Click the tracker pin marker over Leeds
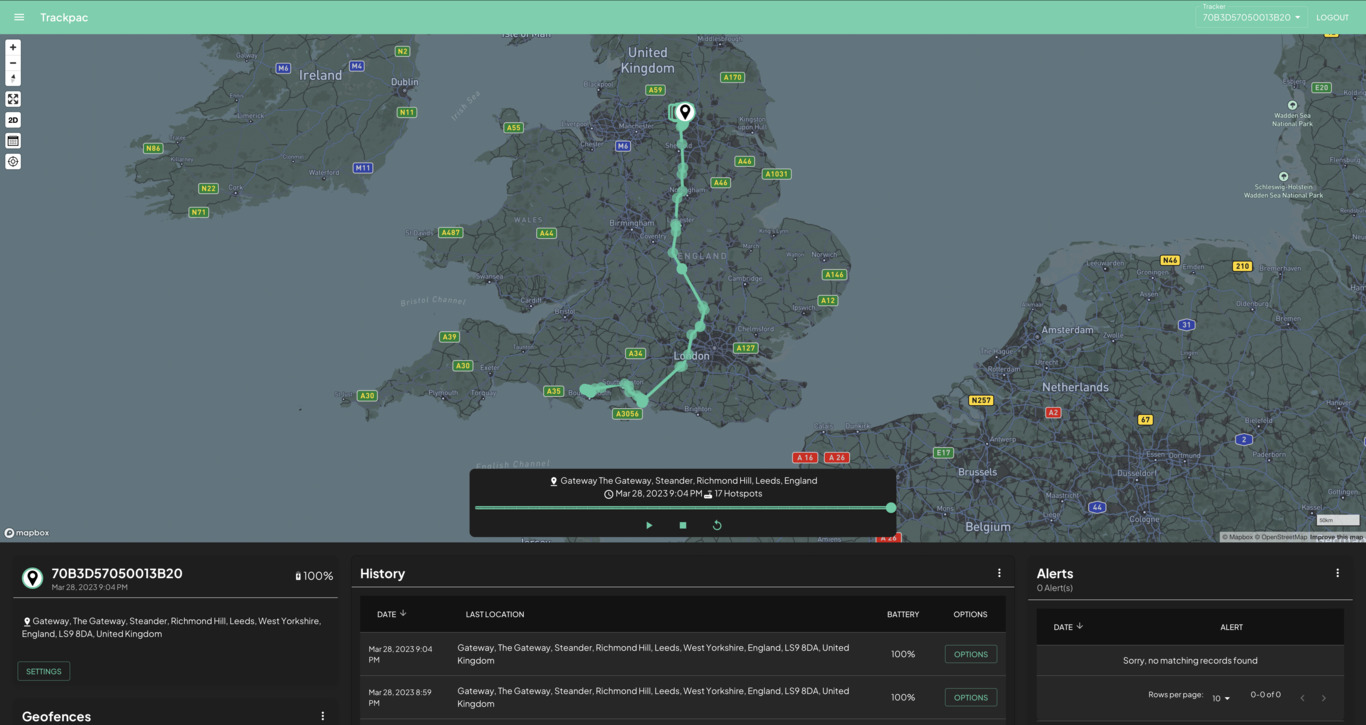Screen dimensions: 1366x725 pyautogui.click(x=685, y=111)
